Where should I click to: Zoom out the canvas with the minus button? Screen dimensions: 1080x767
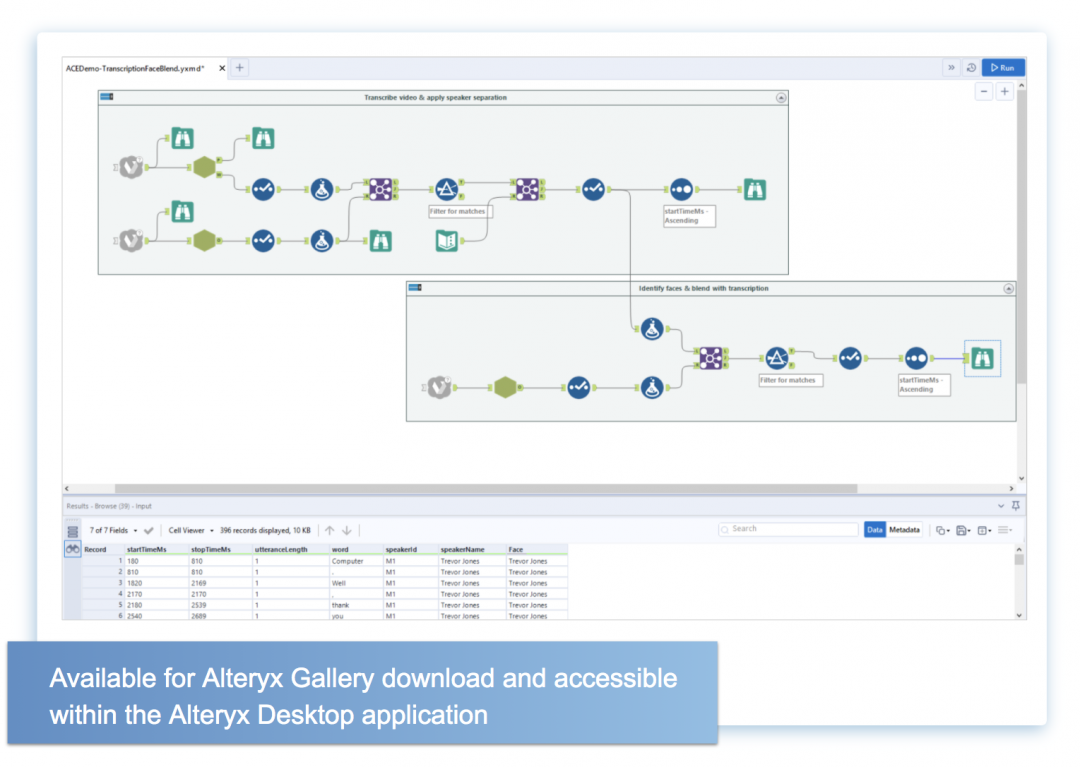tap(984, 92)
